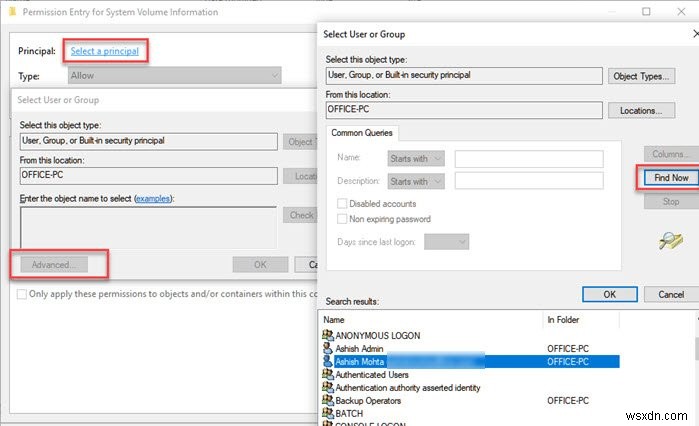
Task: Enable the Disabled accounts checkbox
Action: [343, 204]
